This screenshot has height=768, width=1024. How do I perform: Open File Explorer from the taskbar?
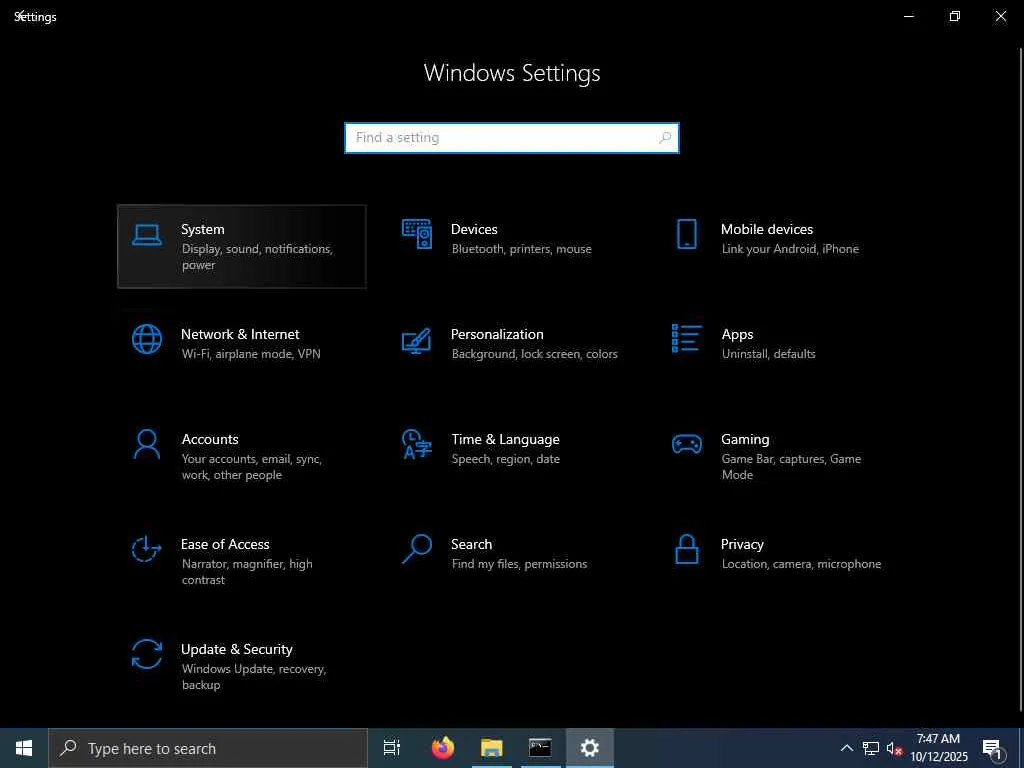[x=492, y=748]
